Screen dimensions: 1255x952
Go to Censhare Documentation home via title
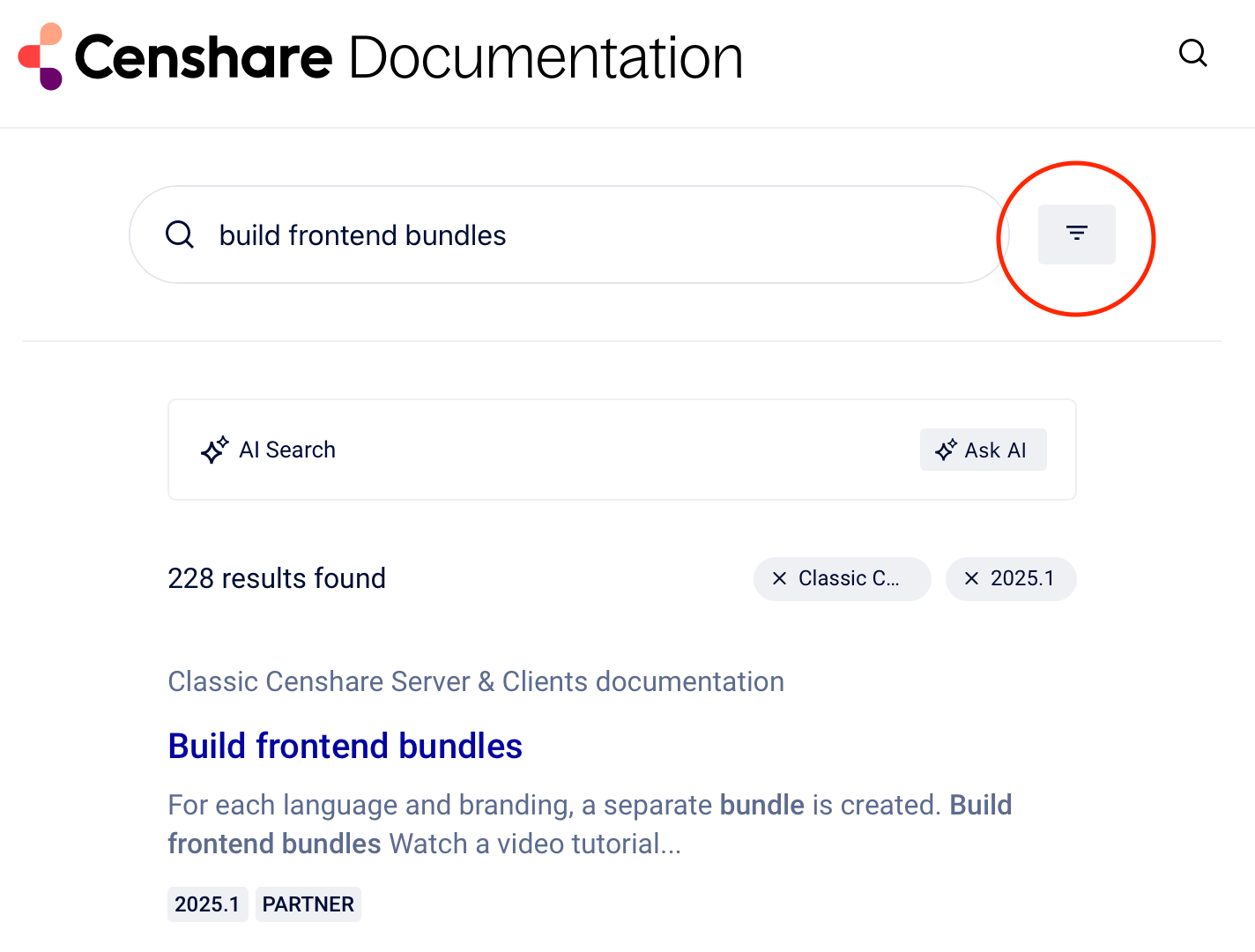point(409,58)
